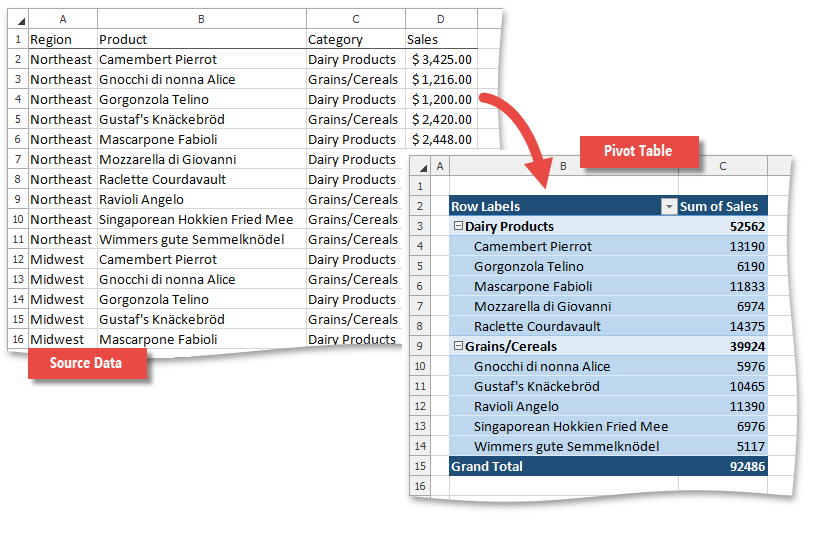
Task: Select row 16 header in source data
Action: (x=18, y=339)
